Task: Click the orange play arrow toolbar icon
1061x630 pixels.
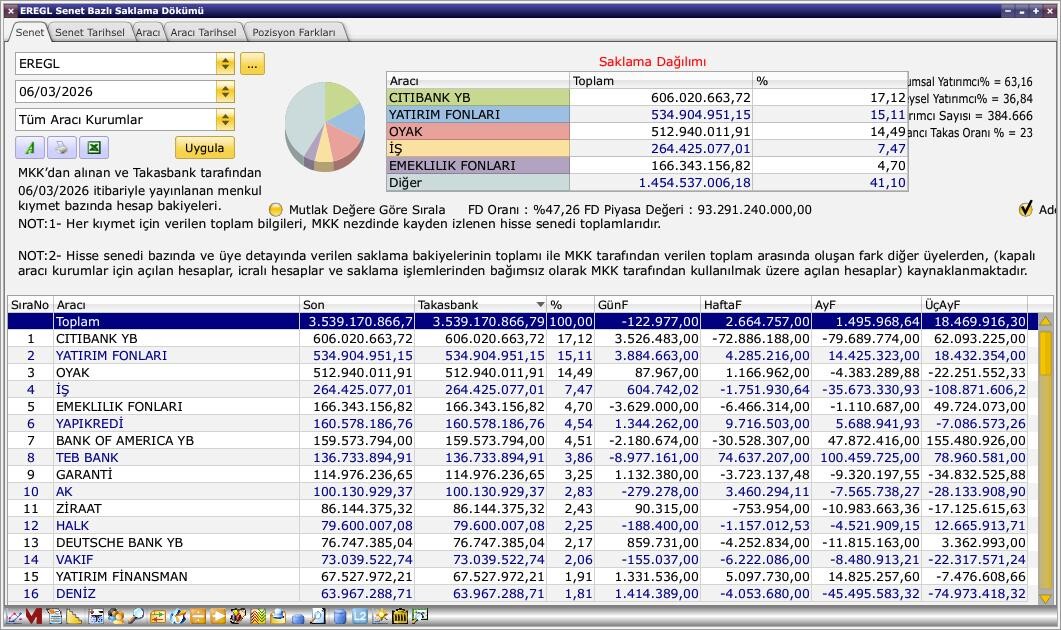Action: tap(217, 617)
